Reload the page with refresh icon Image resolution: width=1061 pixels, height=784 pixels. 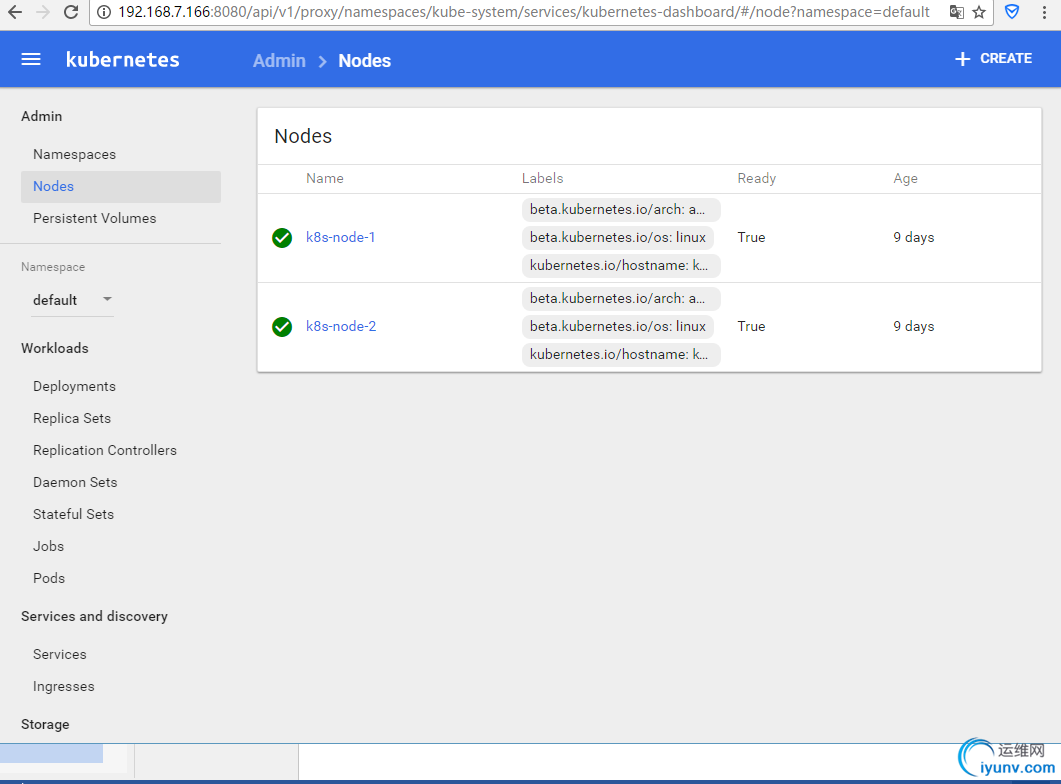click(71, 11)
